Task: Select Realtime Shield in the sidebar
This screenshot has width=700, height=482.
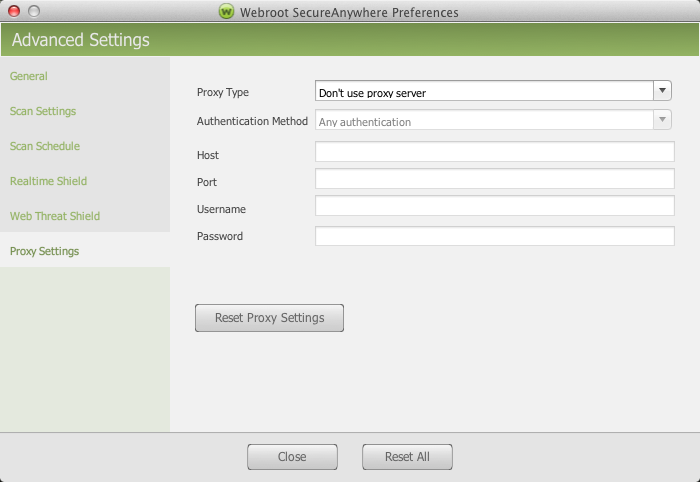Action: pyautogui.click(x=48, y=181)
